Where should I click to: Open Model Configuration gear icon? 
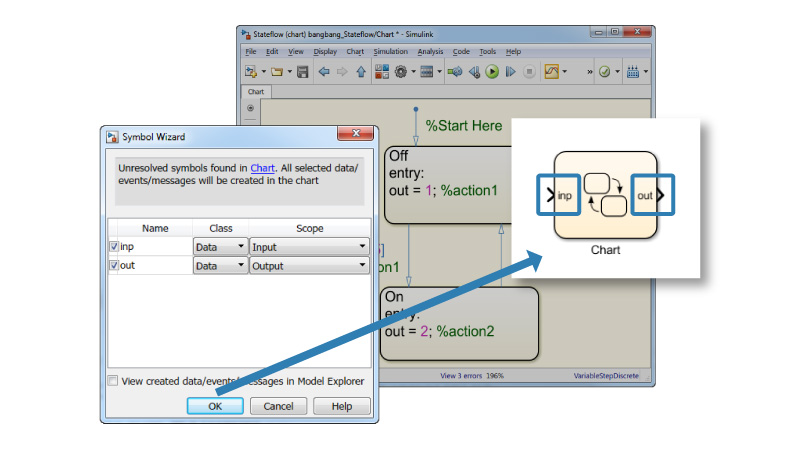[401, 72]
